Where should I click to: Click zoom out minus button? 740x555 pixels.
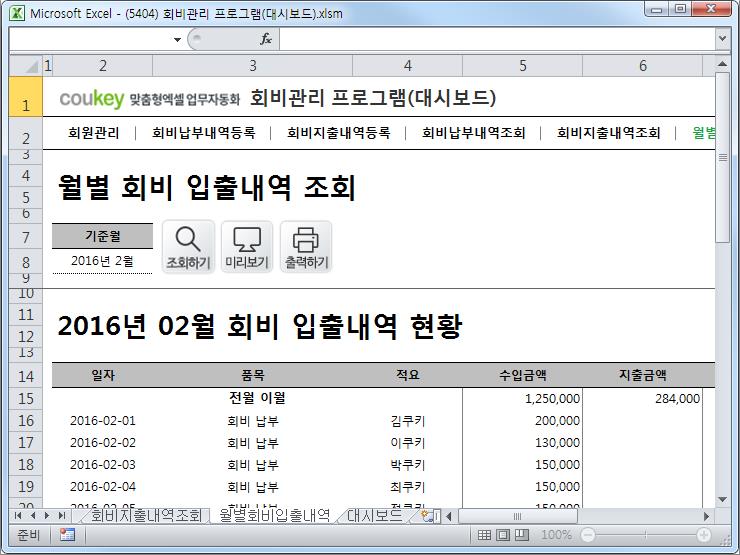588,535
